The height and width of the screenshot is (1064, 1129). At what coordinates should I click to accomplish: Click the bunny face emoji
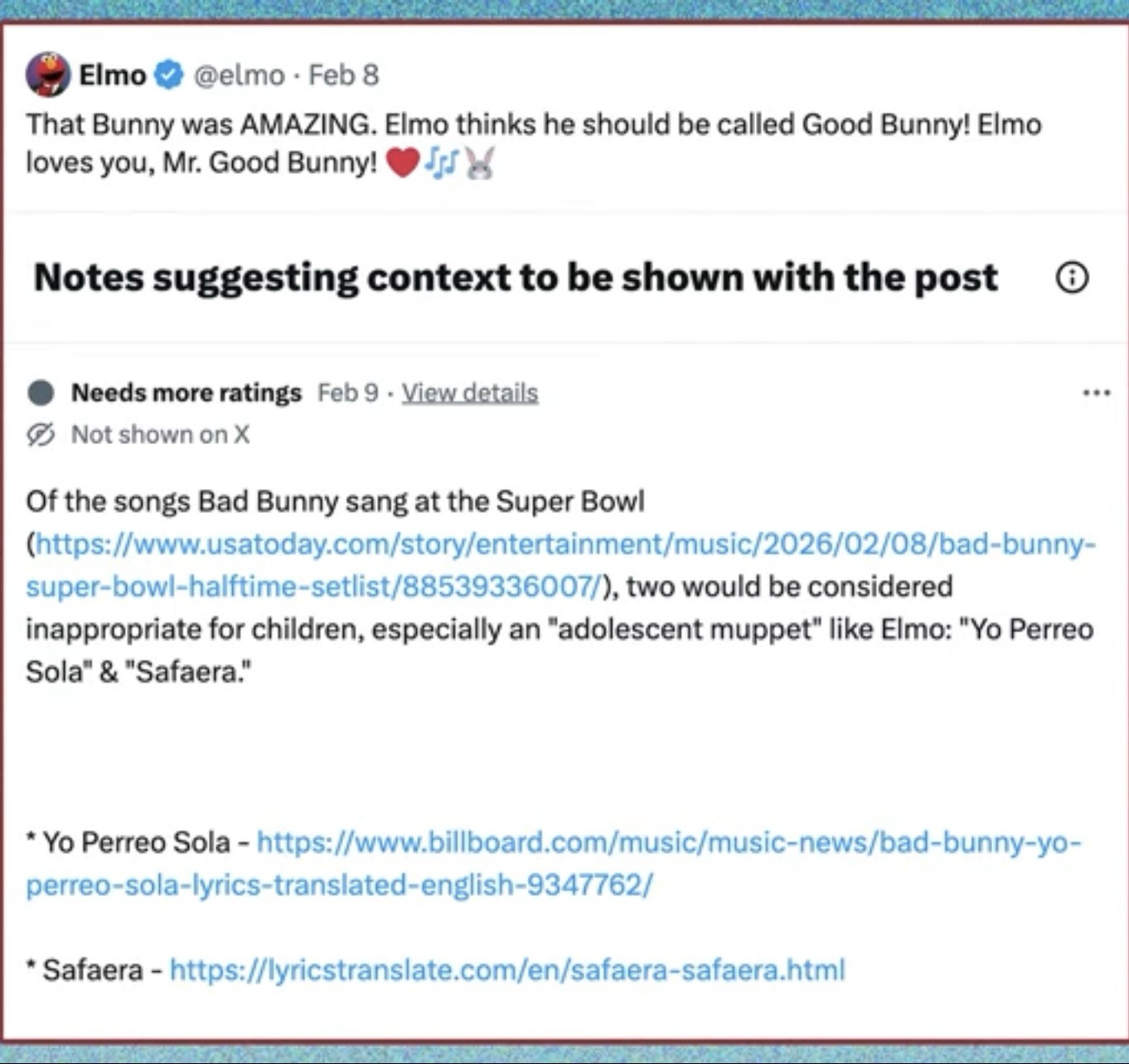tap(479, 162)
